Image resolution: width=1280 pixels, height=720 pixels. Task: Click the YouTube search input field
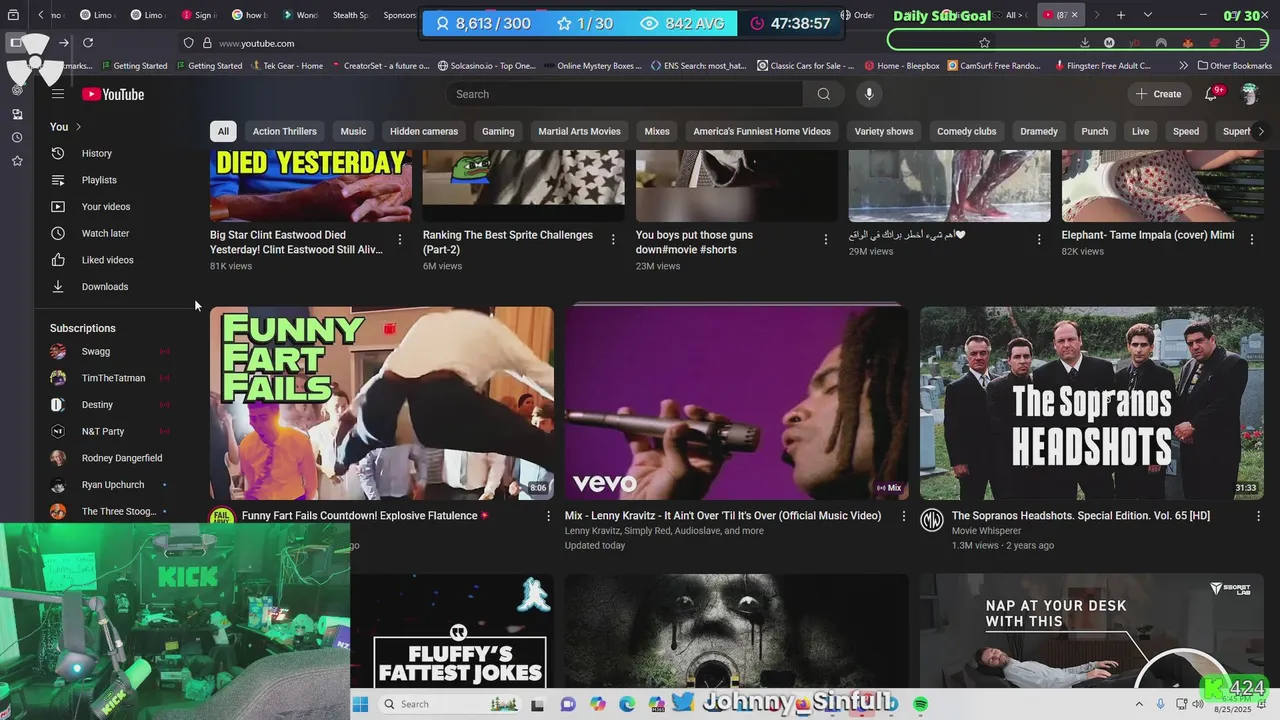pos(625,94)
